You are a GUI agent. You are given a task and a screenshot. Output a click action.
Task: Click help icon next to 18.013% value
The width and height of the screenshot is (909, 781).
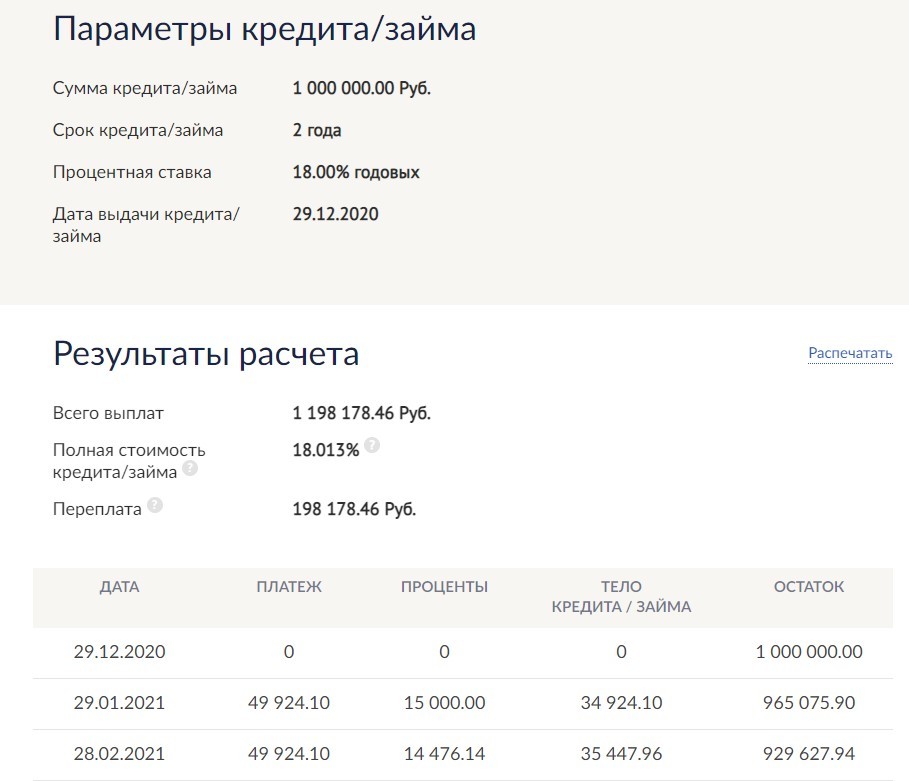372,446
